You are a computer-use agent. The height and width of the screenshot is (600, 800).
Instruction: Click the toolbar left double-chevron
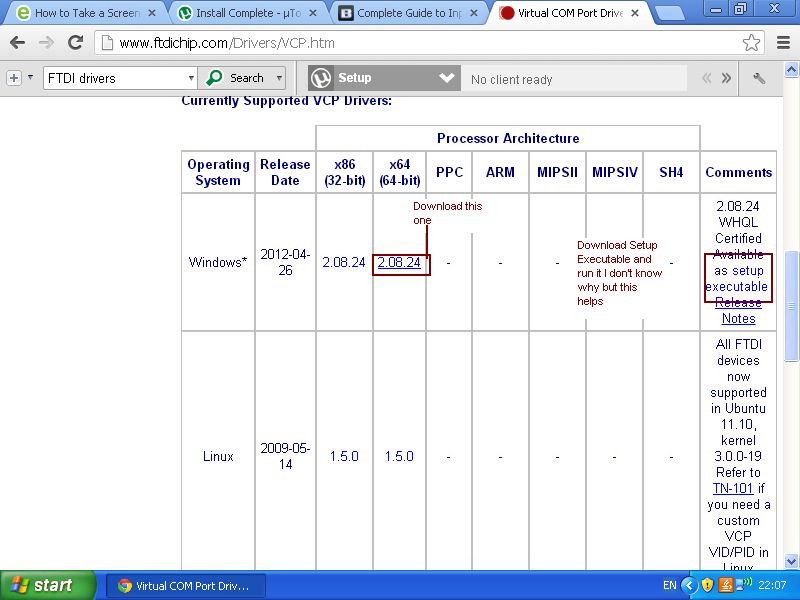(707, 78)
